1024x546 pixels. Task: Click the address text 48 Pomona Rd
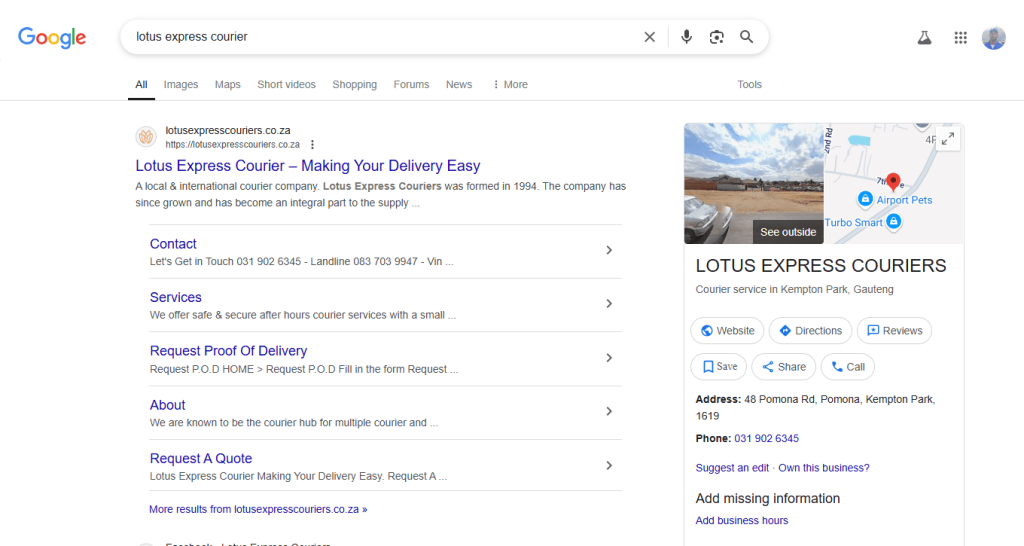tap(779, 399)
